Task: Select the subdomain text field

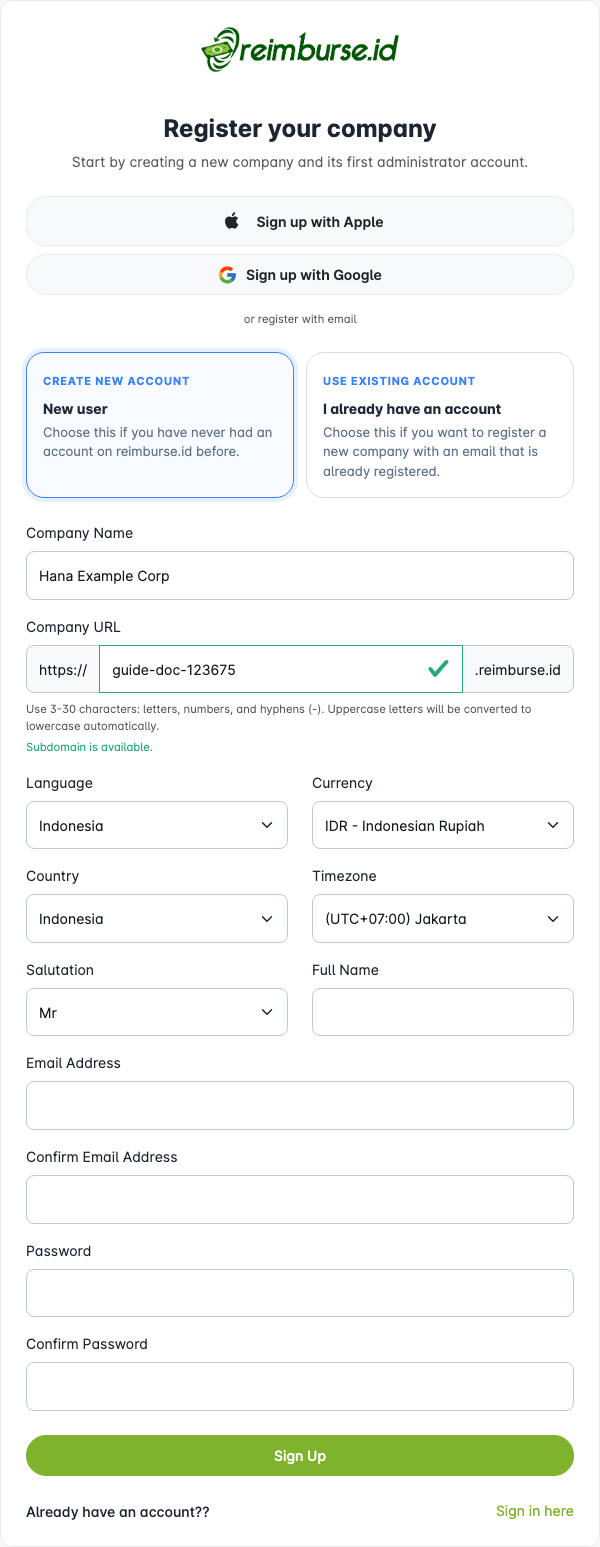Action: pyautogui.click(x=250, y=668)
